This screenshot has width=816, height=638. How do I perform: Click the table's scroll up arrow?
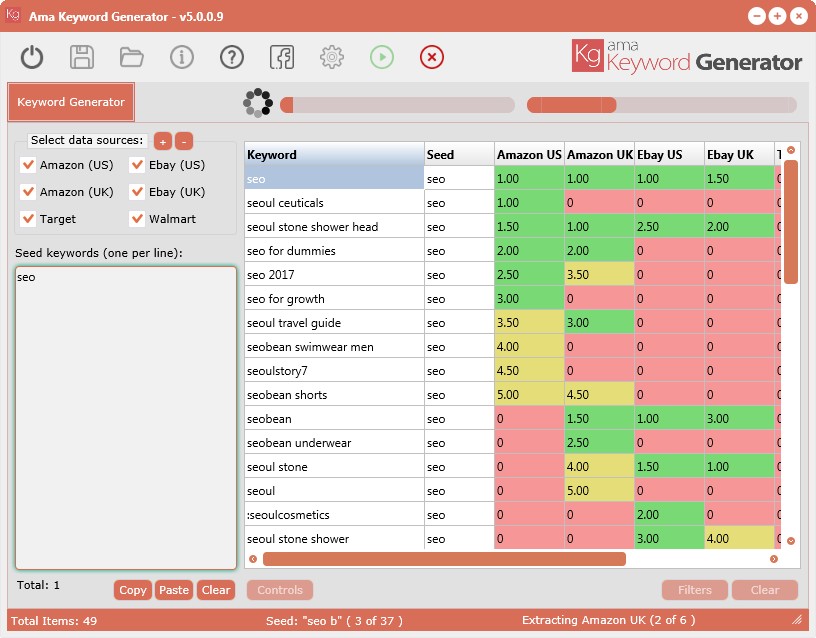tap(790, 150)
